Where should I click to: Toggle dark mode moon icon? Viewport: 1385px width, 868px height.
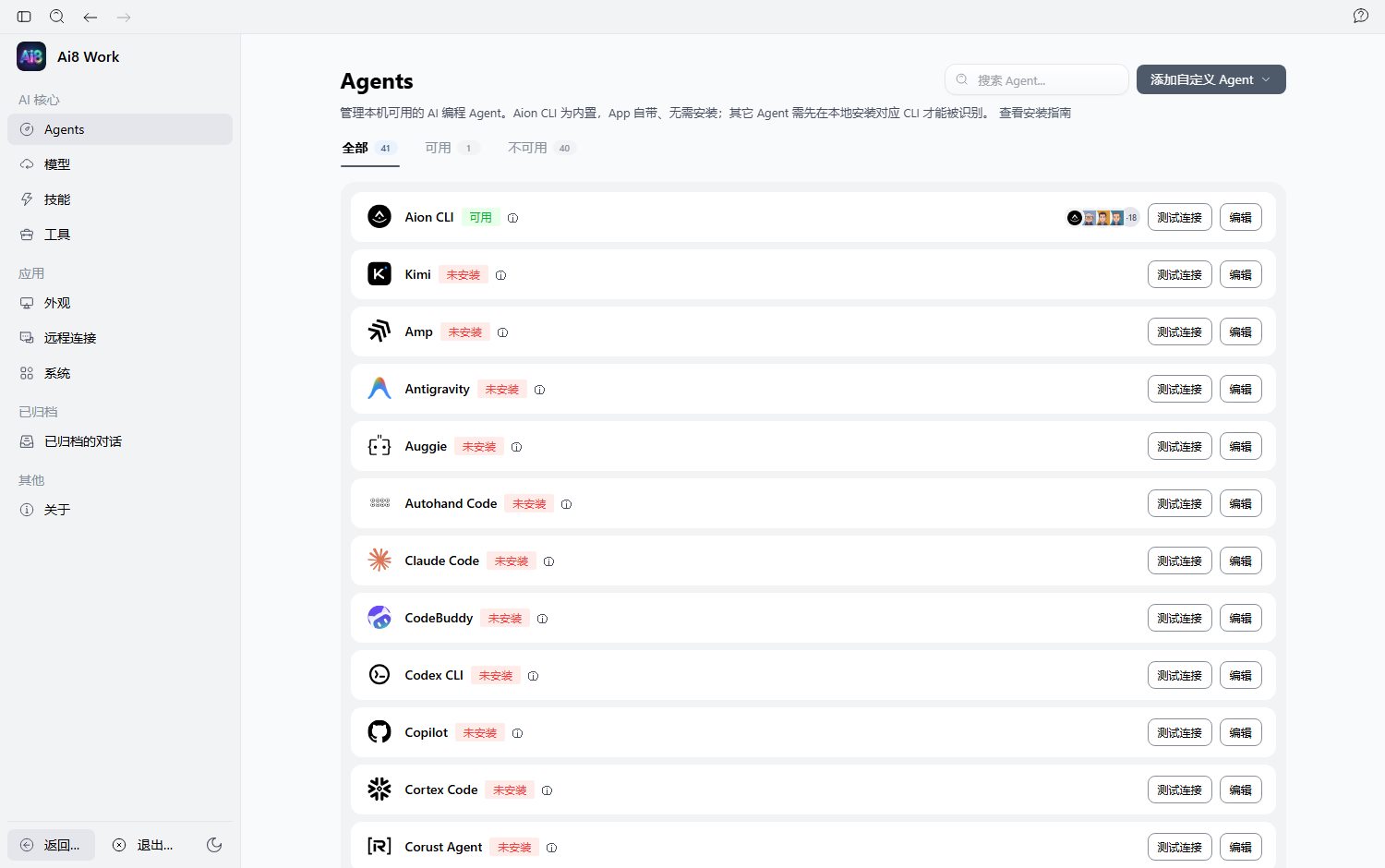(214, 845)
